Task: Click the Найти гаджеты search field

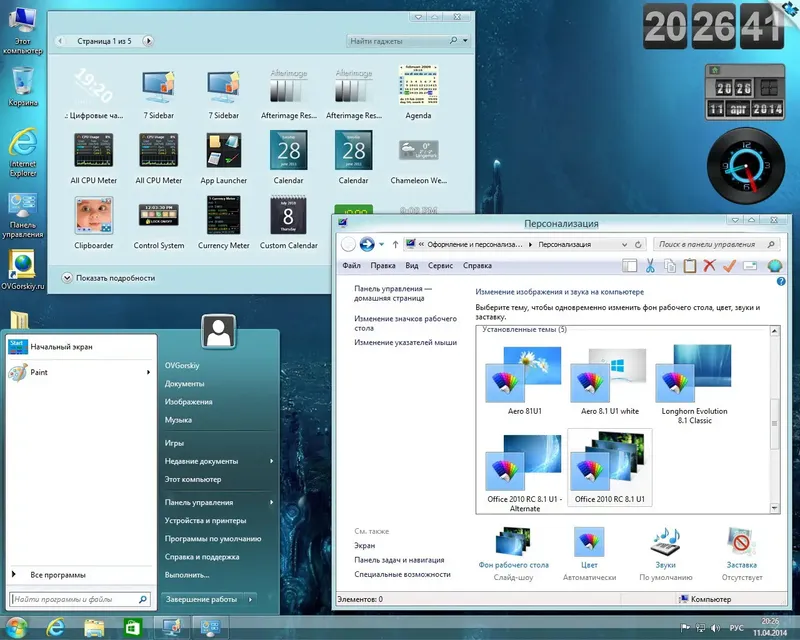Action: pyautogui.click(x=397, y=41)
